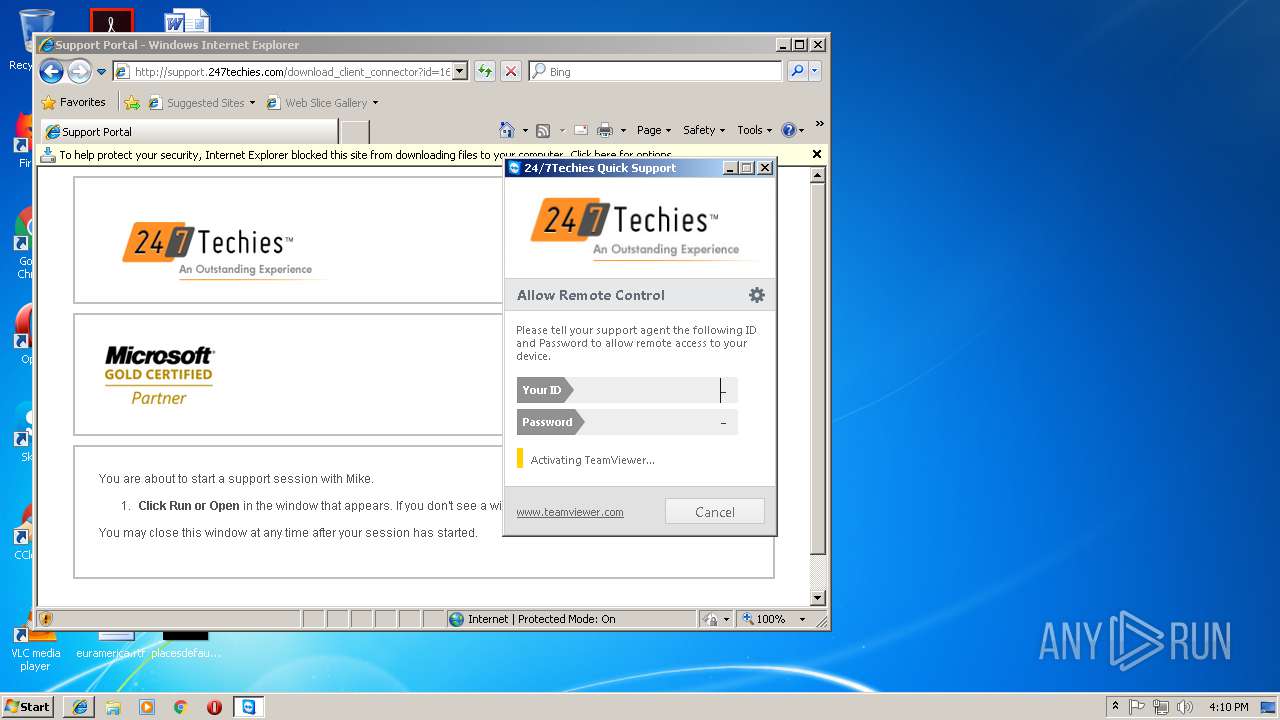Click the privacy lock icon in status bar
1280x720 pixels.
(709, 619)
